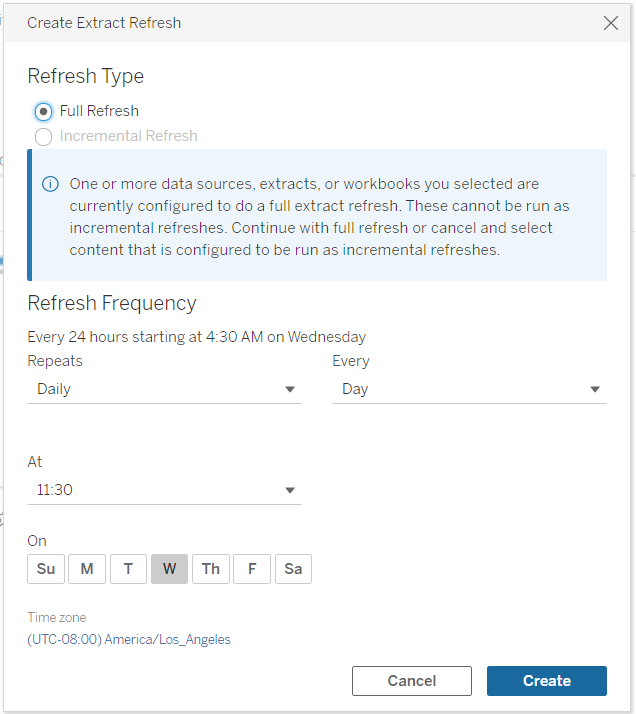Toggle Tuesday day button
The width and height of the screenshot is (636, 714).
[128, 569]
